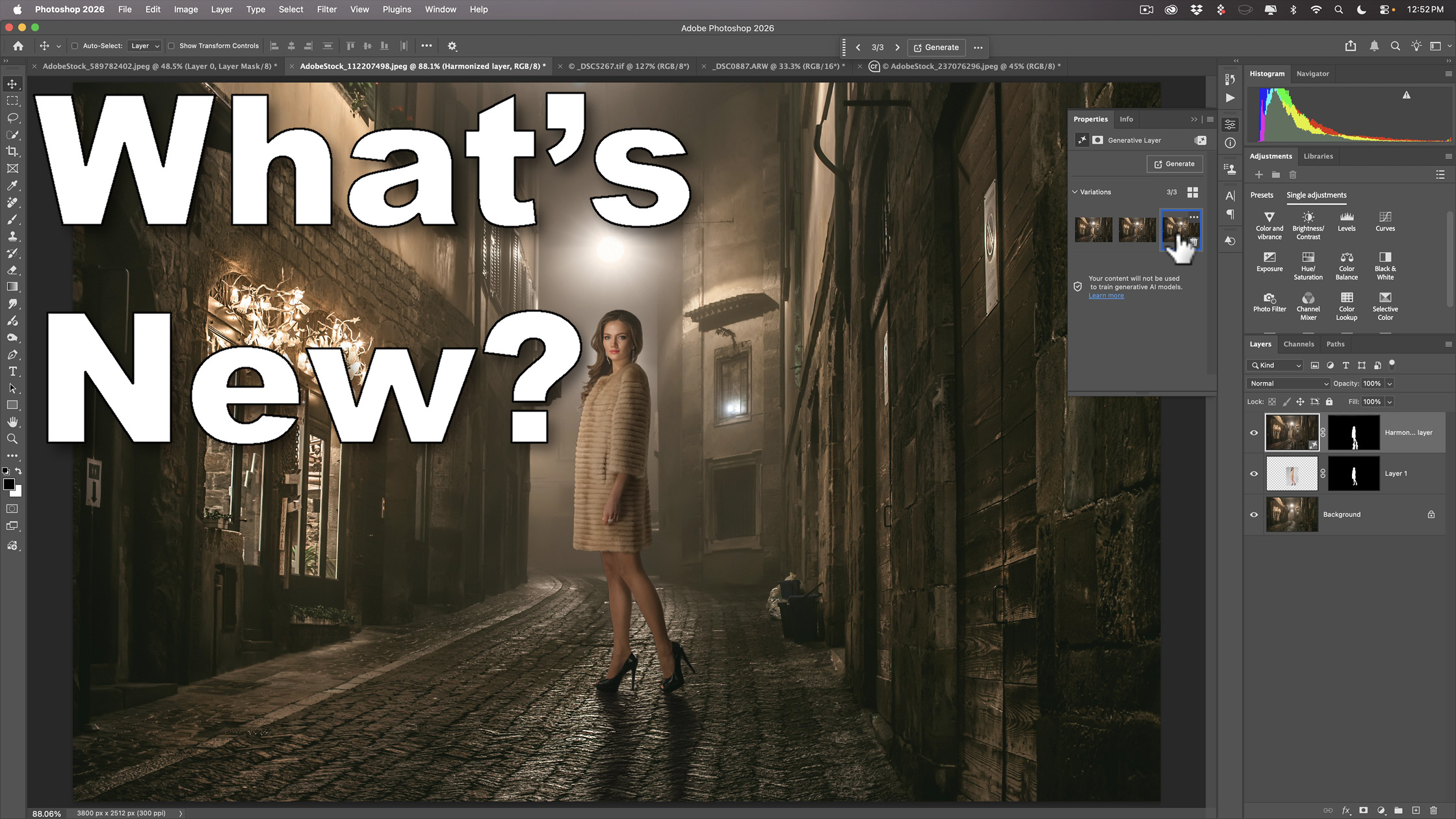Open the blend mode dropdown set to Normal

(x=1288, y=383)
